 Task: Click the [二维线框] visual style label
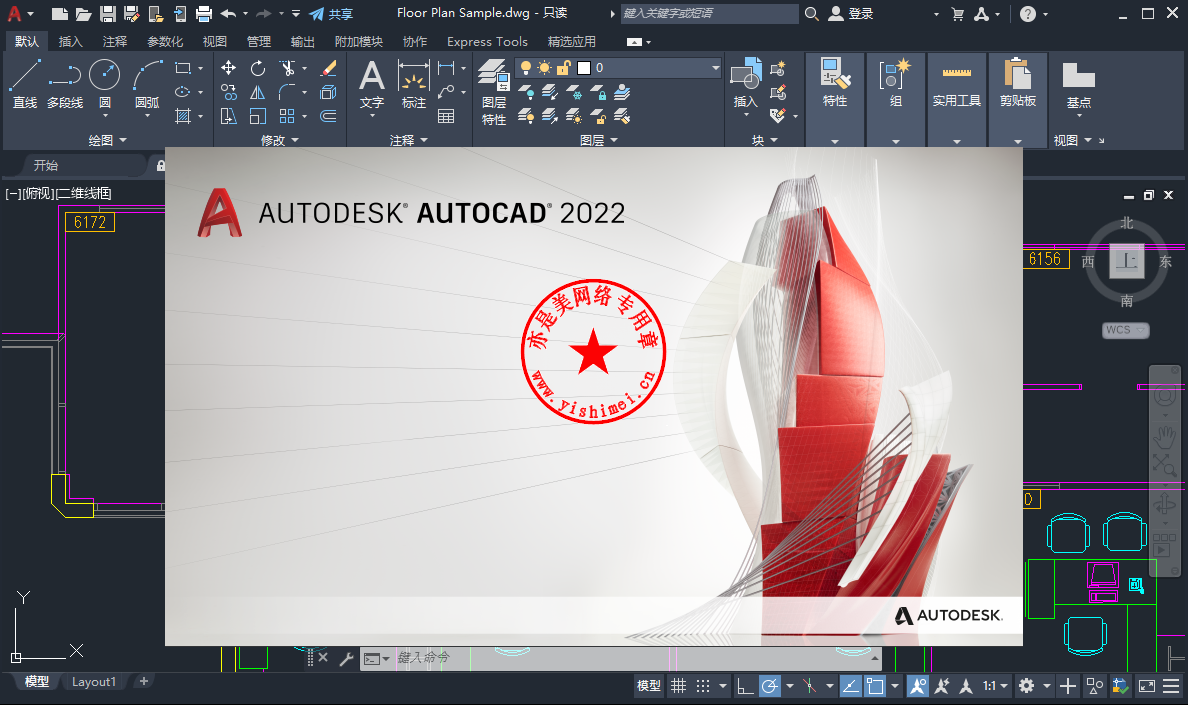coord(83,193)
